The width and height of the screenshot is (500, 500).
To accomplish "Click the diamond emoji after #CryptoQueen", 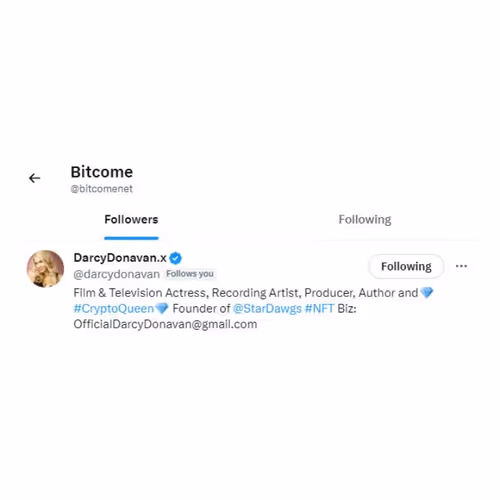I will pos(162,308).
